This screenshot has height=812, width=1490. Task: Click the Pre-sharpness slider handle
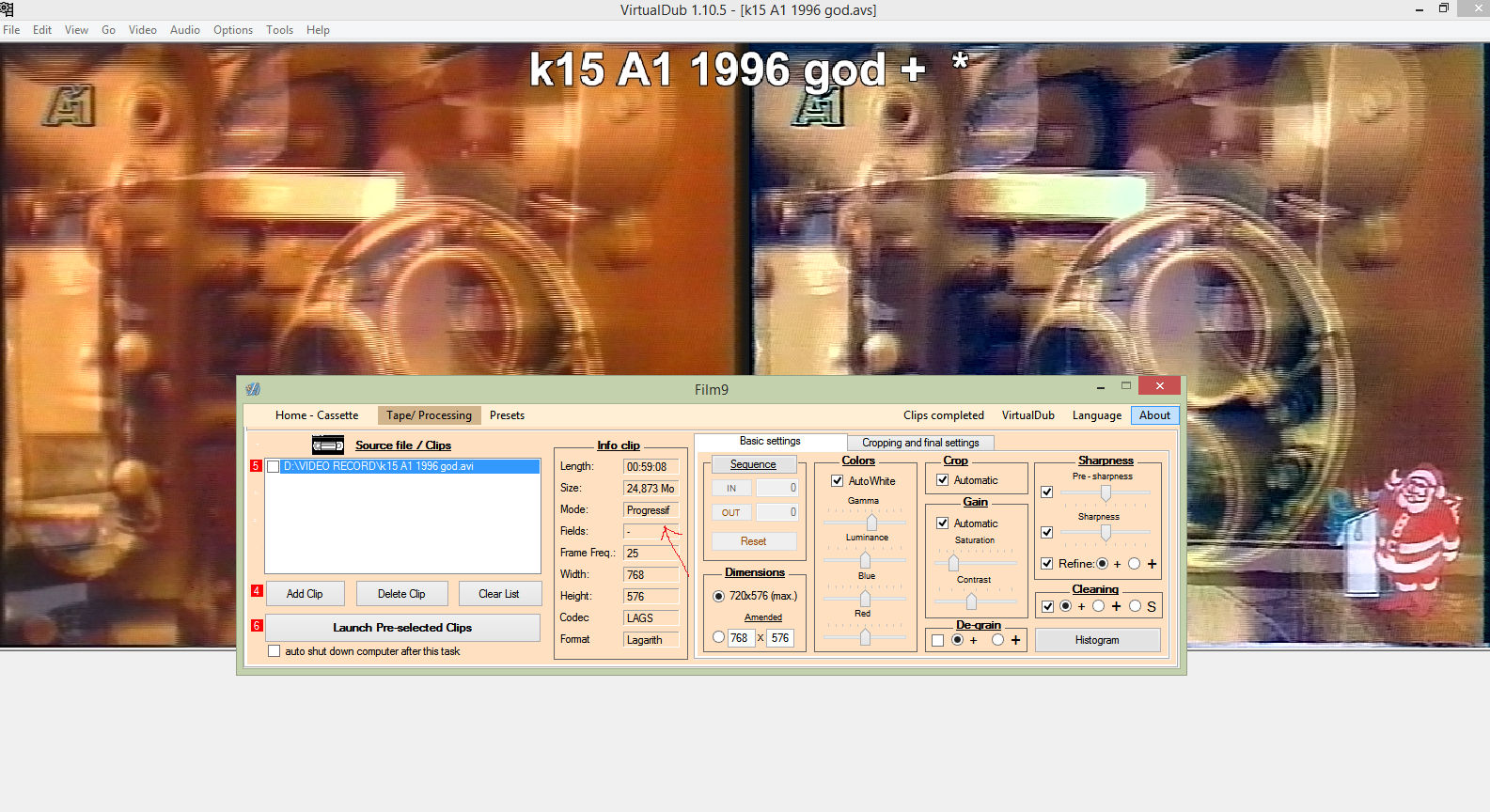coord(1106,492)
